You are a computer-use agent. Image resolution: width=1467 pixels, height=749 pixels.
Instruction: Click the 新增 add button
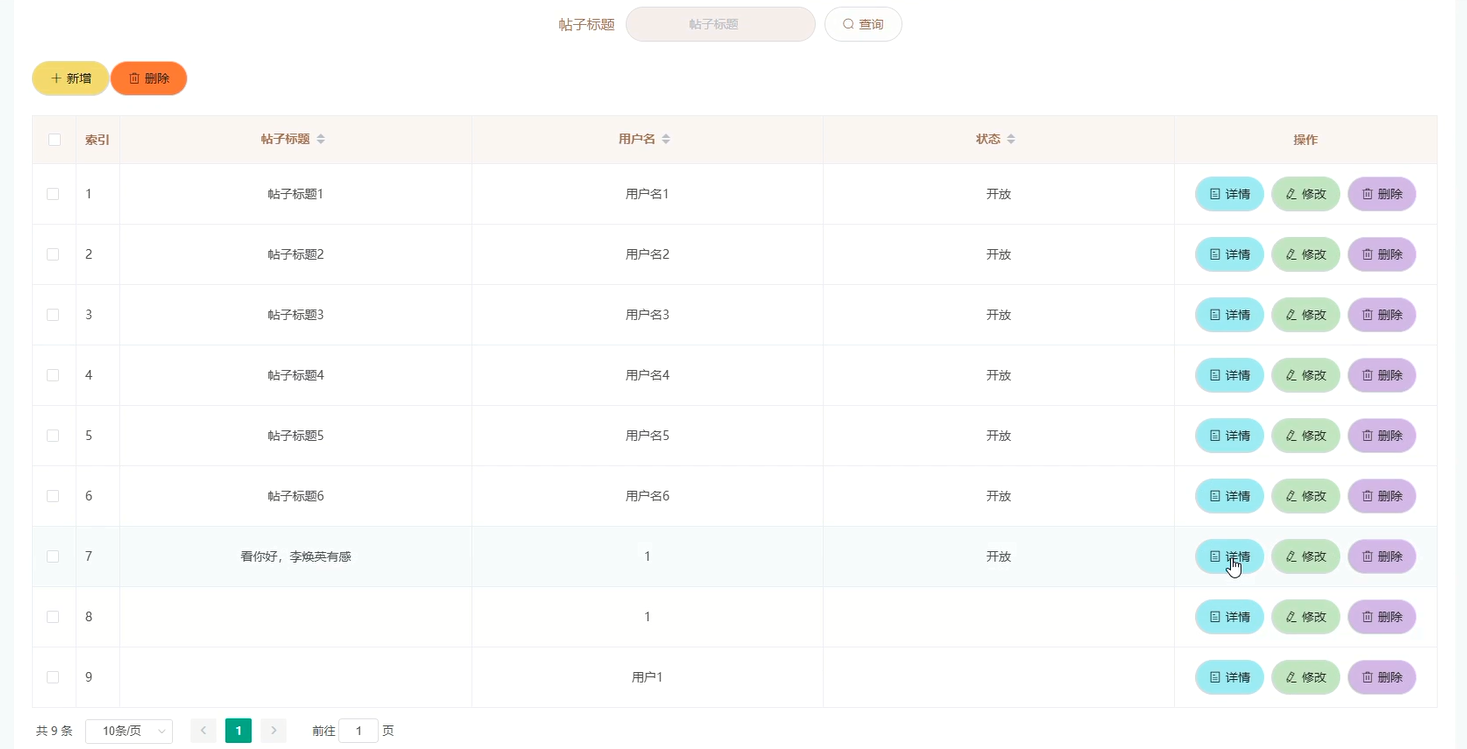pos(71,78)
